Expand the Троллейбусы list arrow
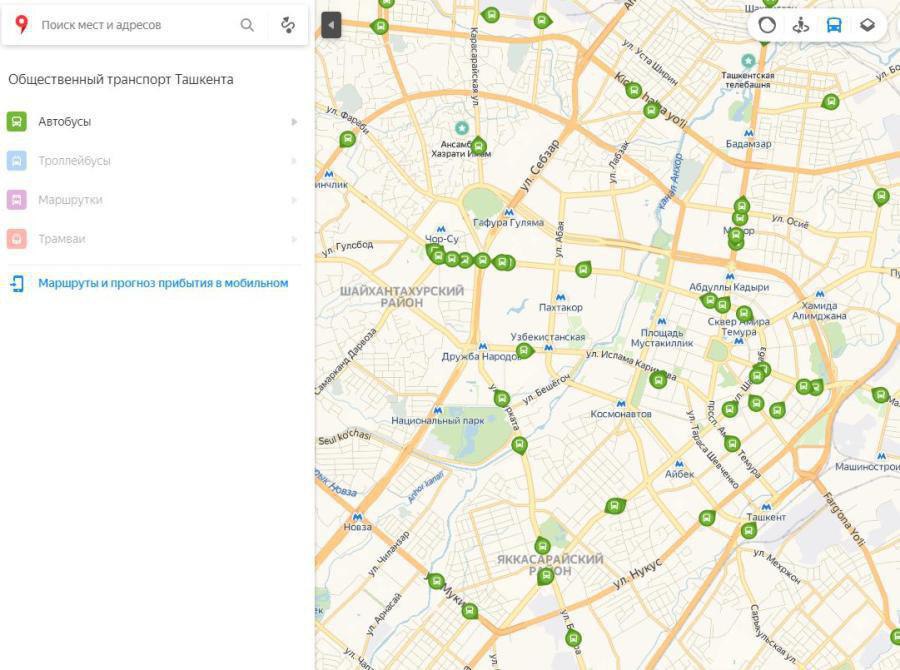The image size is (900, 670). (294, 161)
